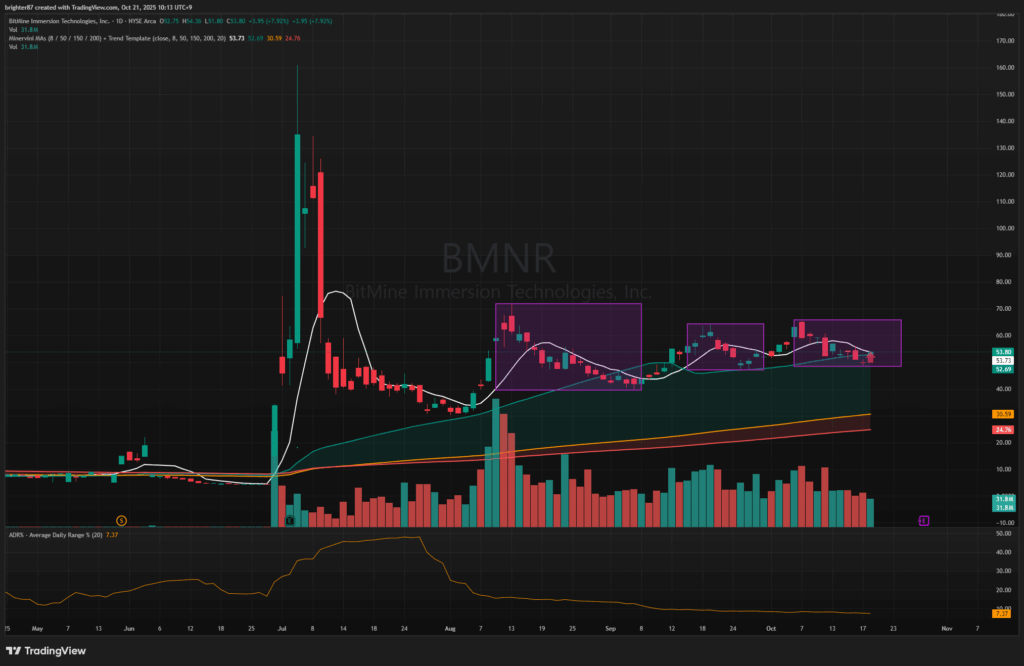Click the small marker icon under July volume bars
This screenshot has height=666, width=1024.
pyautogui.click(x=289, y=520)
